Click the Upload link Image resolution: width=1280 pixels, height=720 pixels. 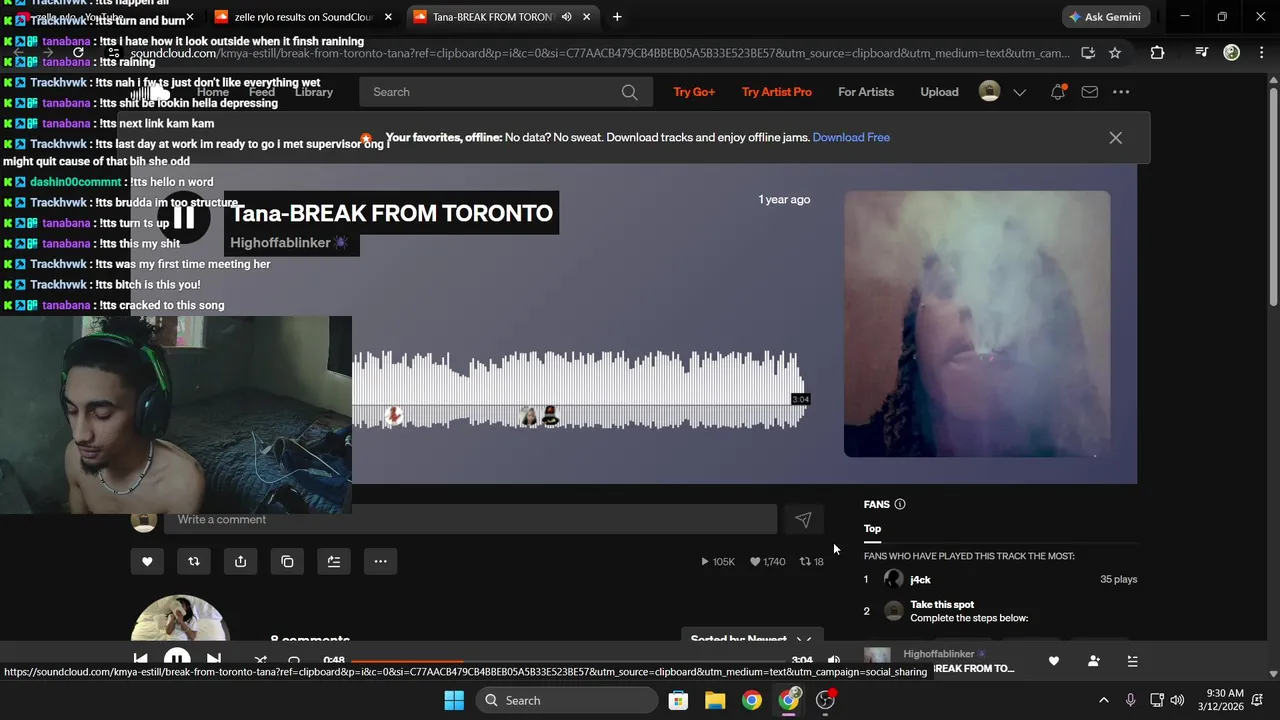[x=939, y=92]
